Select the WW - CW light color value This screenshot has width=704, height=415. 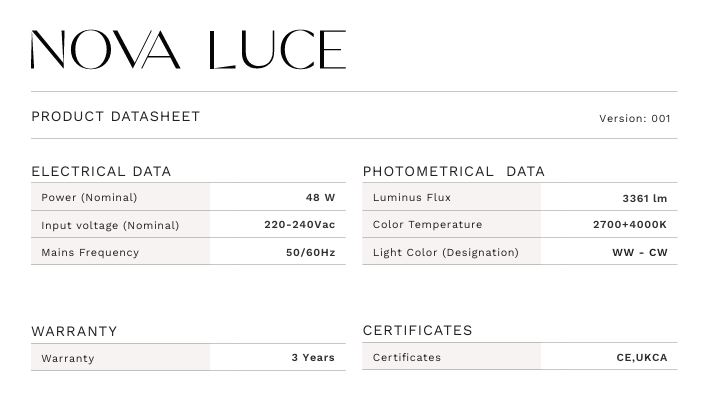(x=639, y=252)
